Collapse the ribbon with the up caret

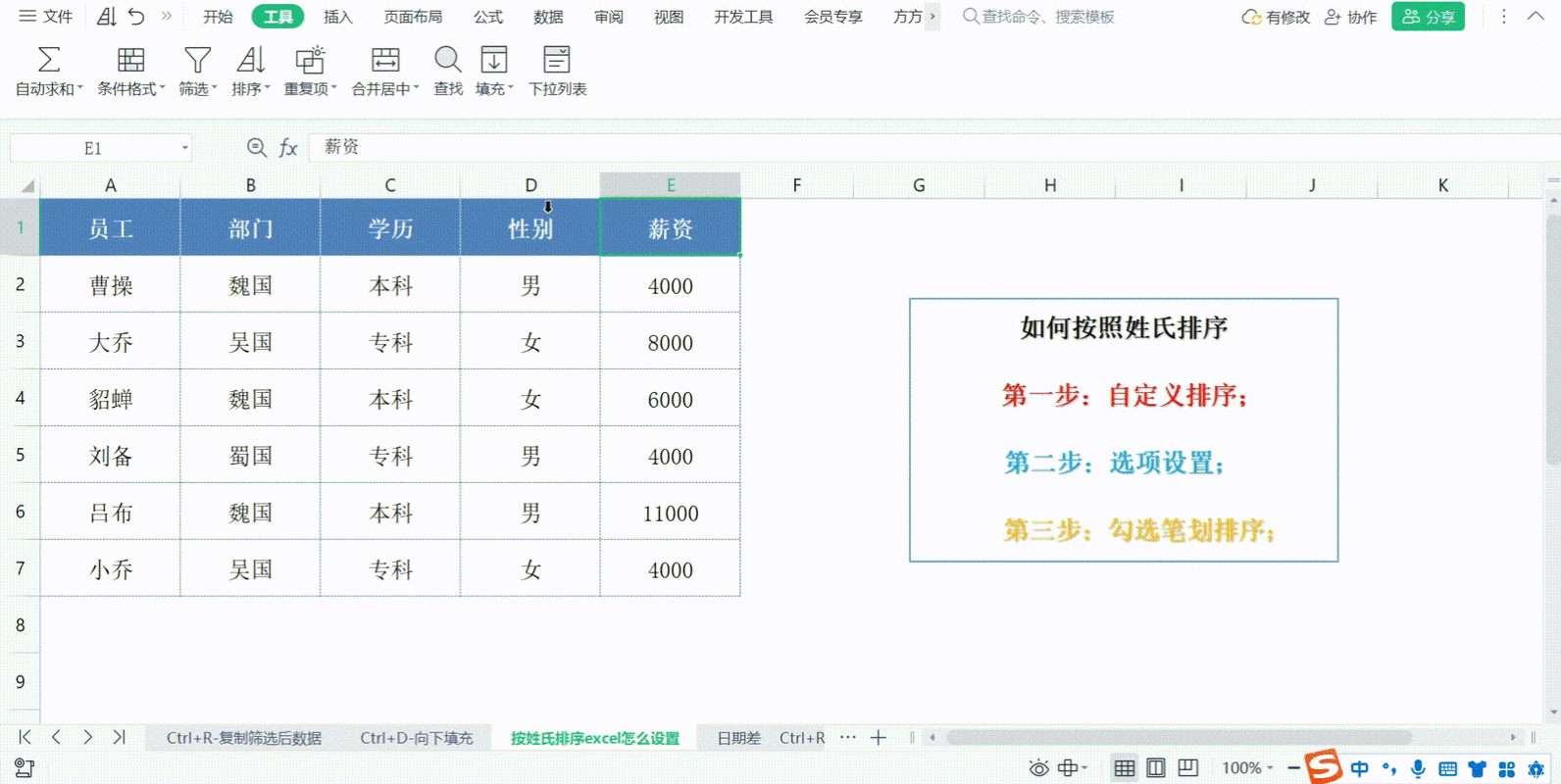pyautogui.click(x=1536, y=17)
